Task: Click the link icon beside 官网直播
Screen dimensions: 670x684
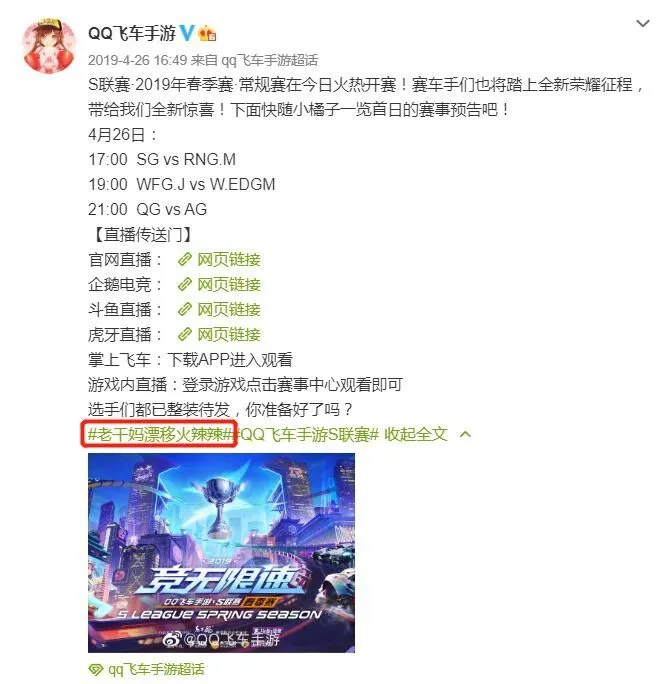Action: click(x=185, y=260)
